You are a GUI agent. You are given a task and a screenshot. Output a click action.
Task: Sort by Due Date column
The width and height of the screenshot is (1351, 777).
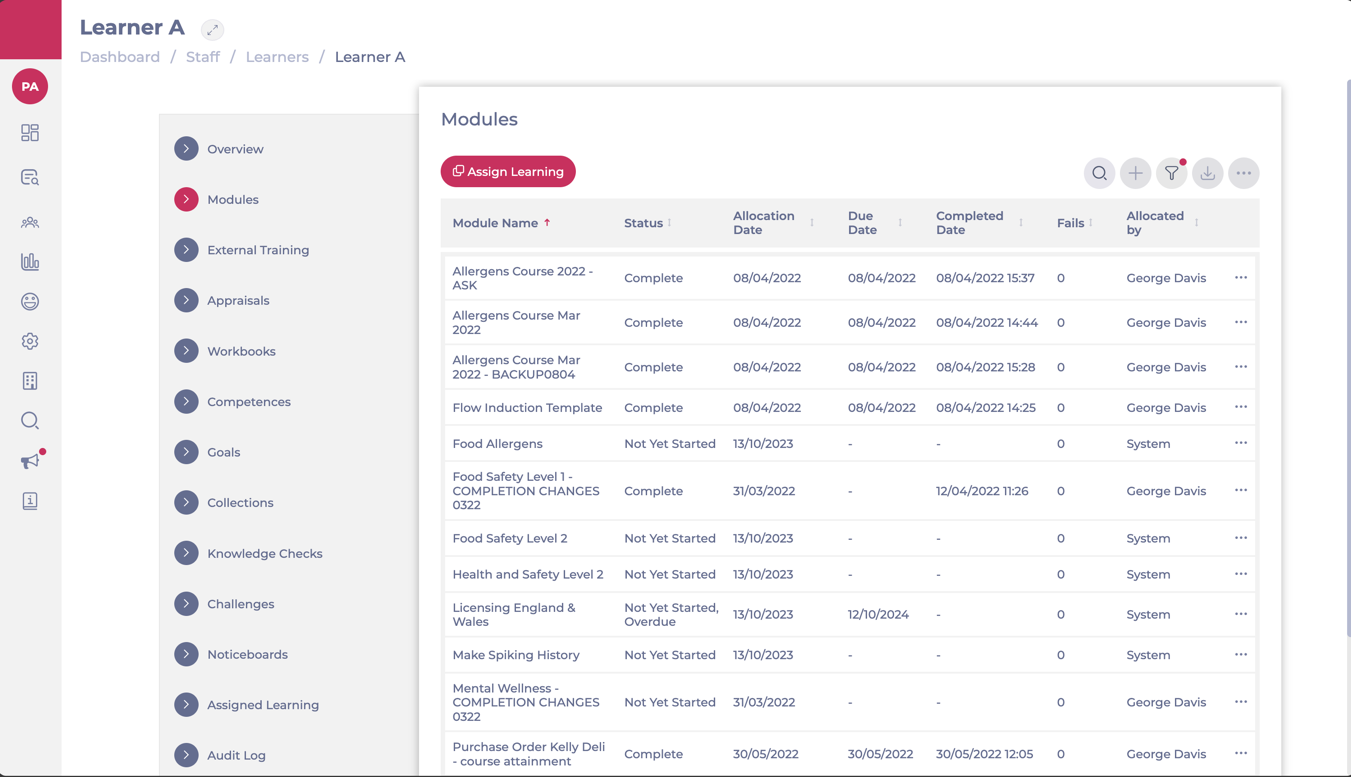click(875, 223)
